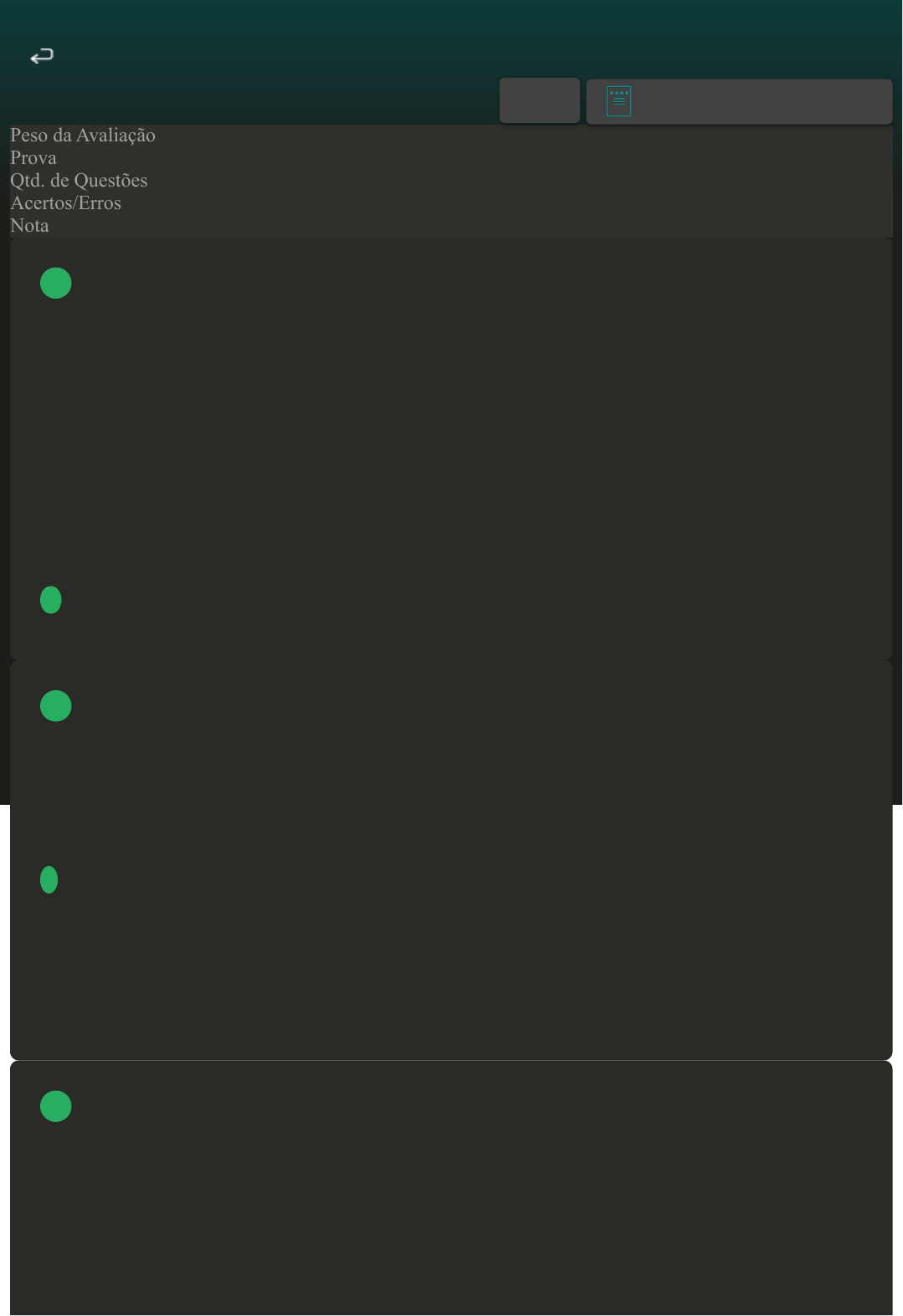This screenshot has height=1316, width=903.
Task: Expand the first evaluation card
Action: coord(451,448)
